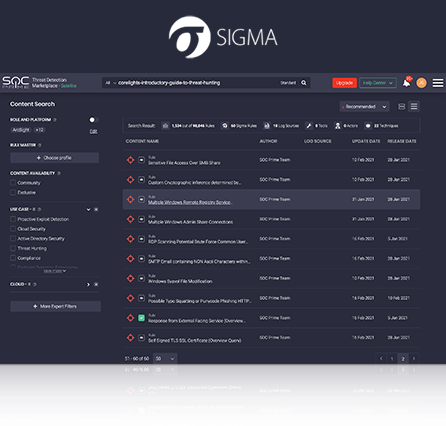The width and height of the screenshot is (446, 426).
Task: Click the Log Sources icon in results bar
Action: [267, 126]
